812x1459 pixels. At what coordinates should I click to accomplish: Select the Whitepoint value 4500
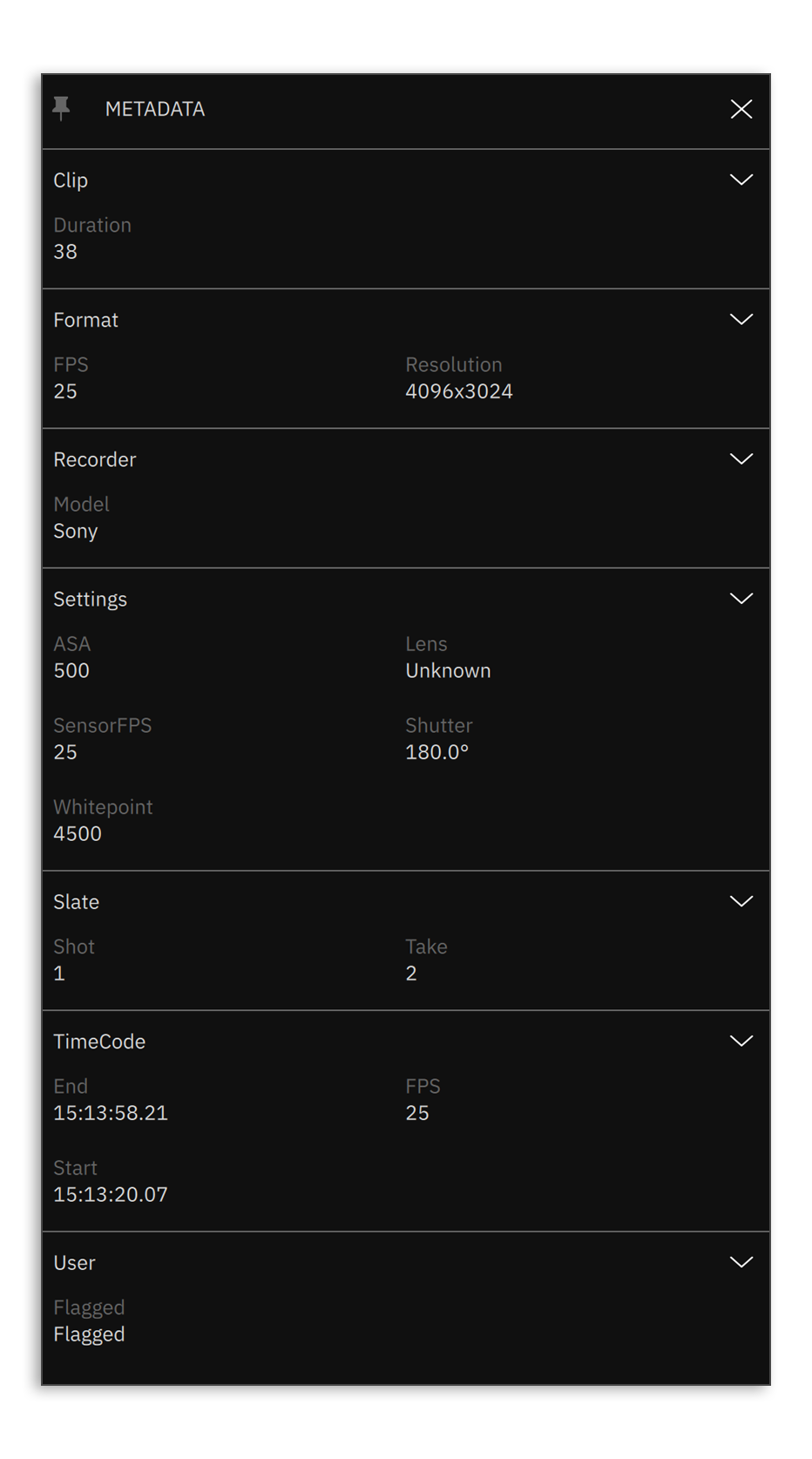[x=78, y=833]
